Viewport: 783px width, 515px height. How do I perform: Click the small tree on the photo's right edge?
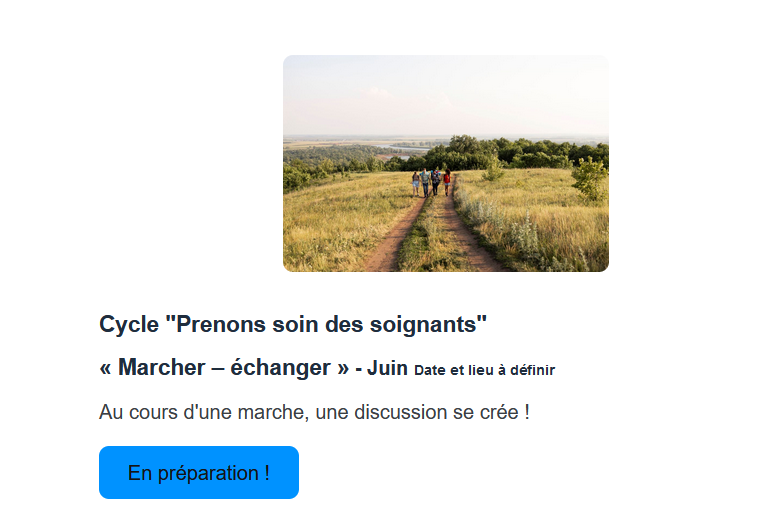[x=590, y=178]
